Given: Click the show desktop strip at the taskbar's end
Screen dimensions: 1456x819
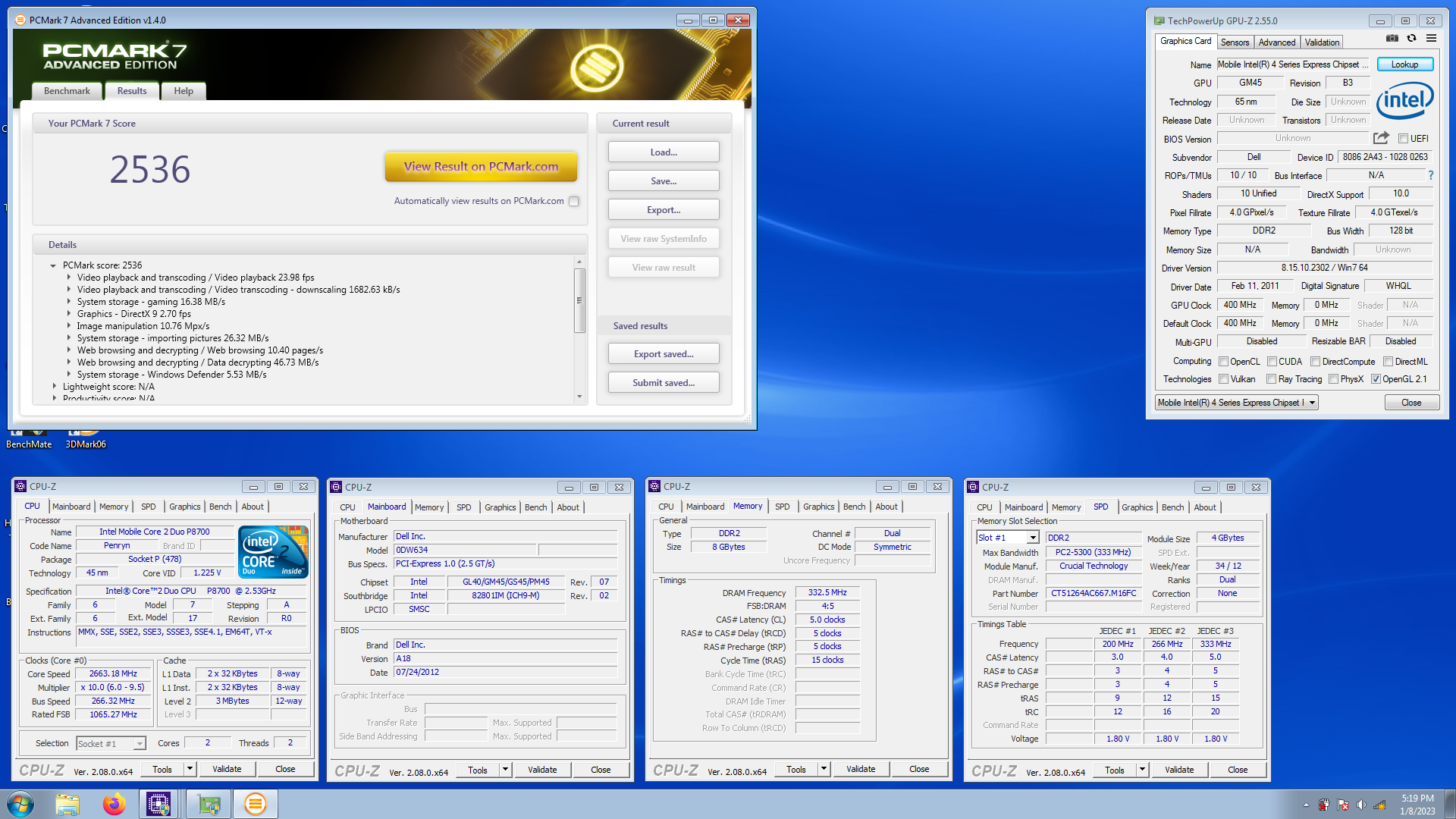Looking at the screenshot, I should [x=1450, y=804].
